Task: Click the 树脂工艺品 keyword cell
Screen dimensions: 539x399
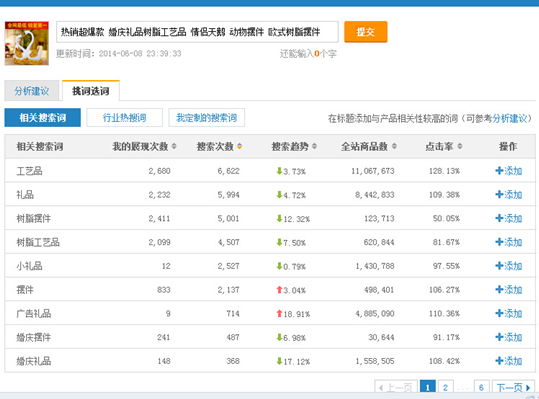Action: [38, 242]
